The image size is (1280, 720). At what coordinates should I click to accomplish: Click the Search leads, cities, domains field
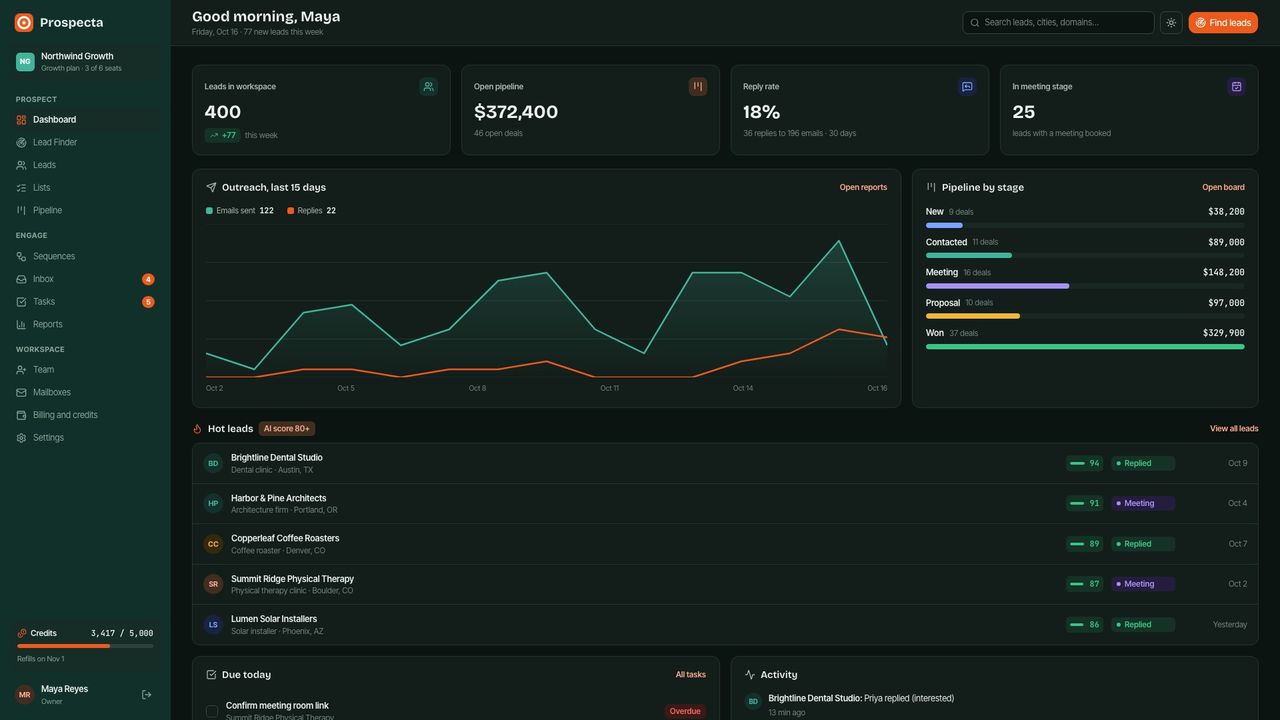pyautogui.click(x=1058, y=22)
